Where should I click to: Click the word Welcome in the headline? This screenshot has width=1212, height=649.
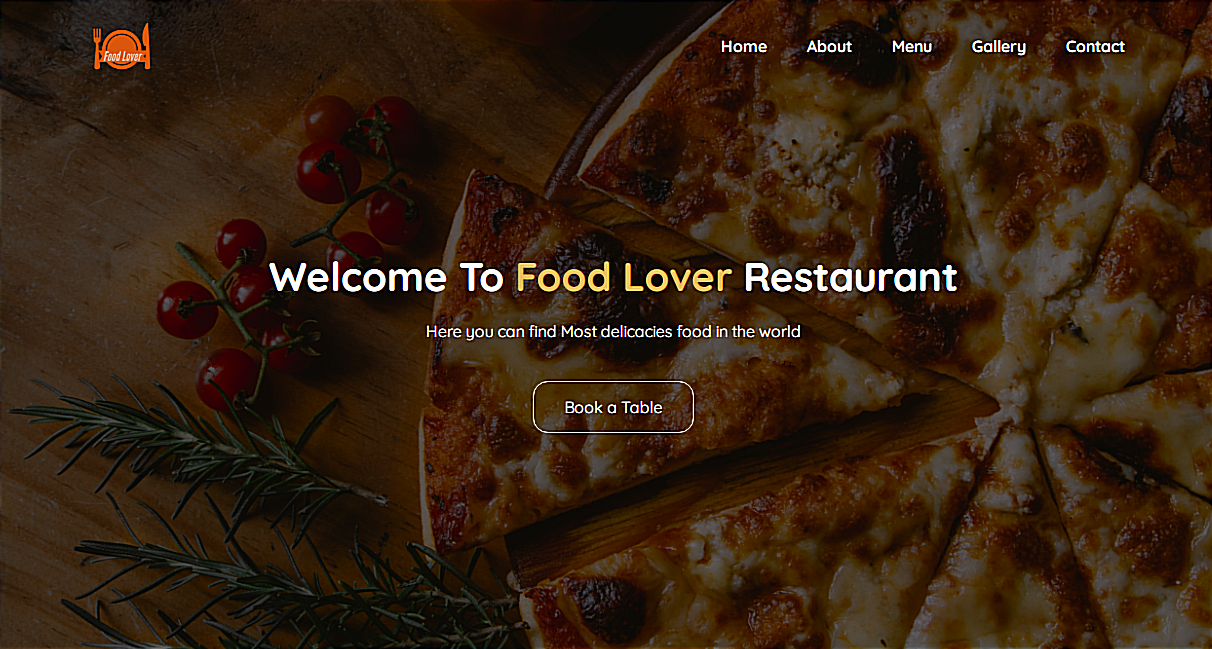(358, 277)
